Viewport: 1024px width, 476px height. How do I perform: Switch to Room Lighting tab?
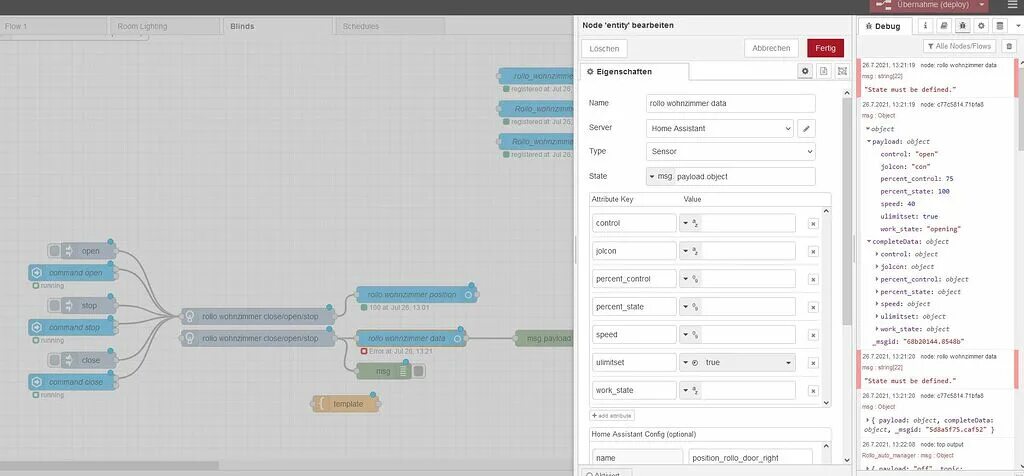click(164, 27)
